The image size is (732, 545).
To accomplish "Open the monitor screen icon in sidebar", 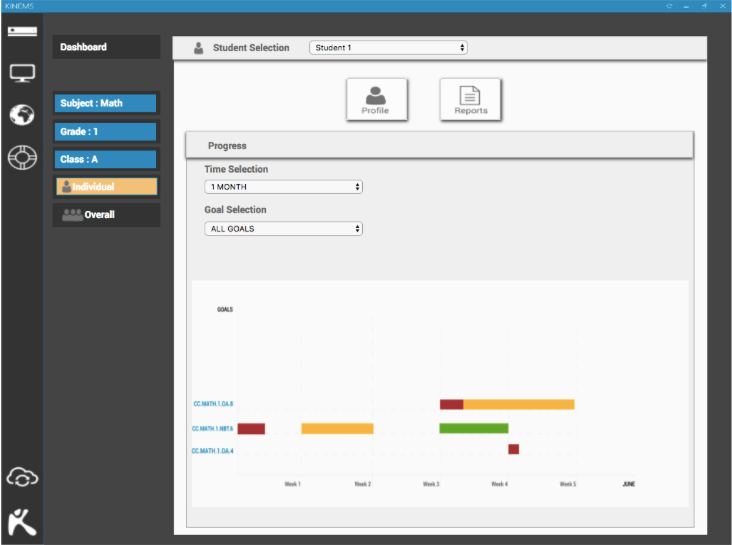I will pos(22,73).
